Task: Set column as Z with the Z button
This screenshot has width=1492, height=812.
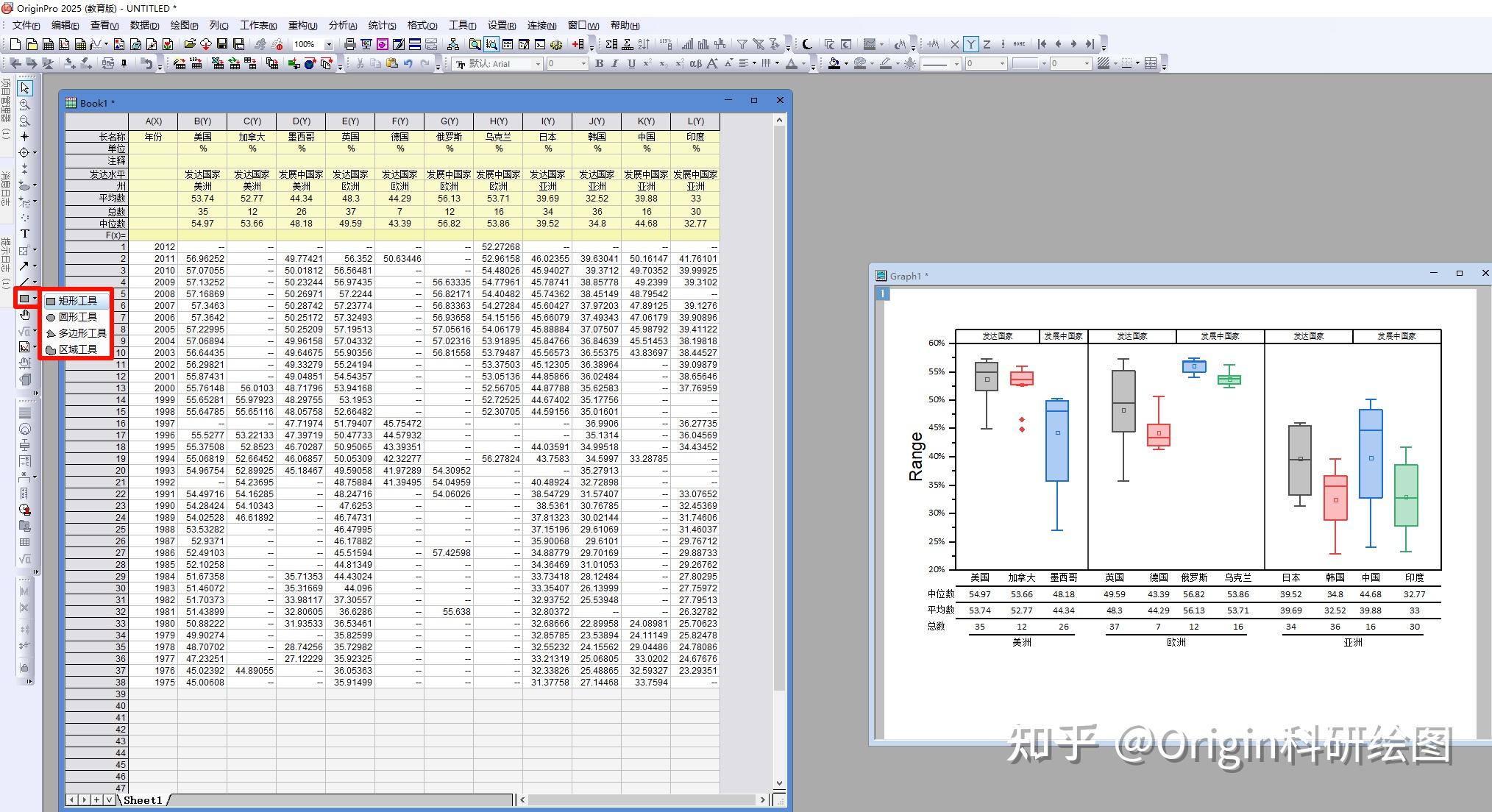Action: click(x=987, y=45)
